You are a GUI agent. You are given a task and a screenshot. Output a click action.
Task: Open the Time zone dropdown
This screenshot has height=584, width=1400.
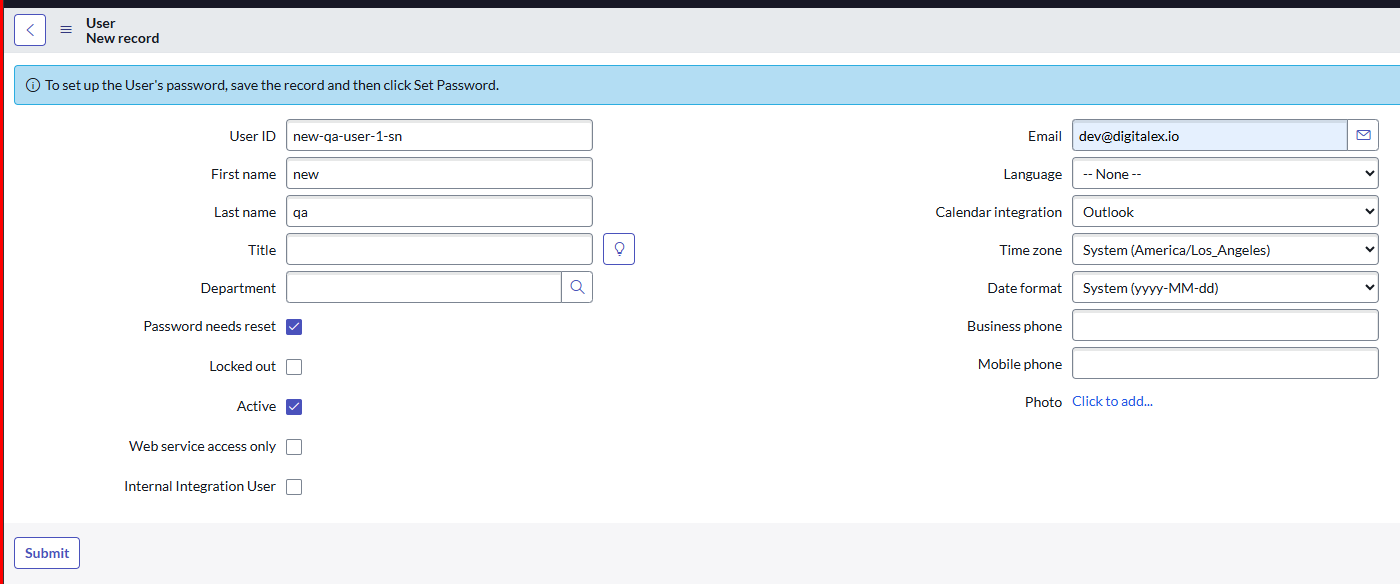click(x=1224, y=250)
